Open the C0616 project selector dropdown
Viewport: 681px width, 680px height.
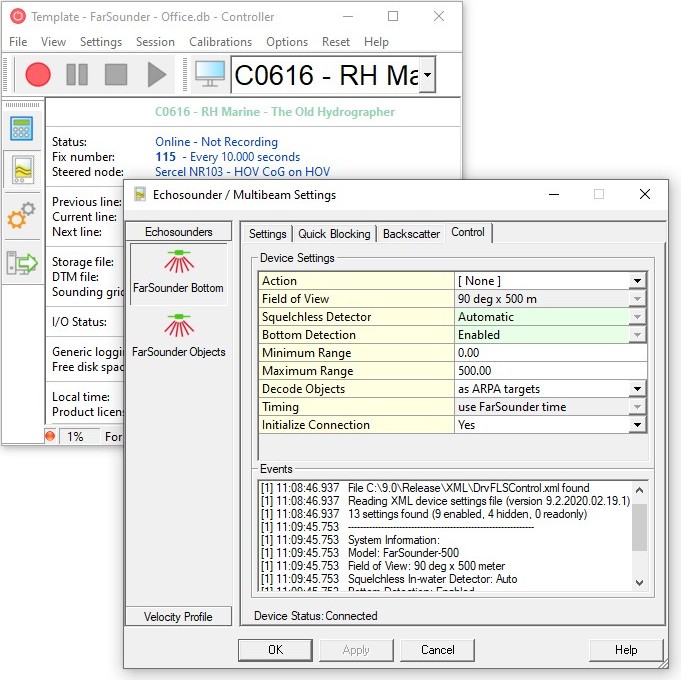pyautogui.click(x=427, y=75)
